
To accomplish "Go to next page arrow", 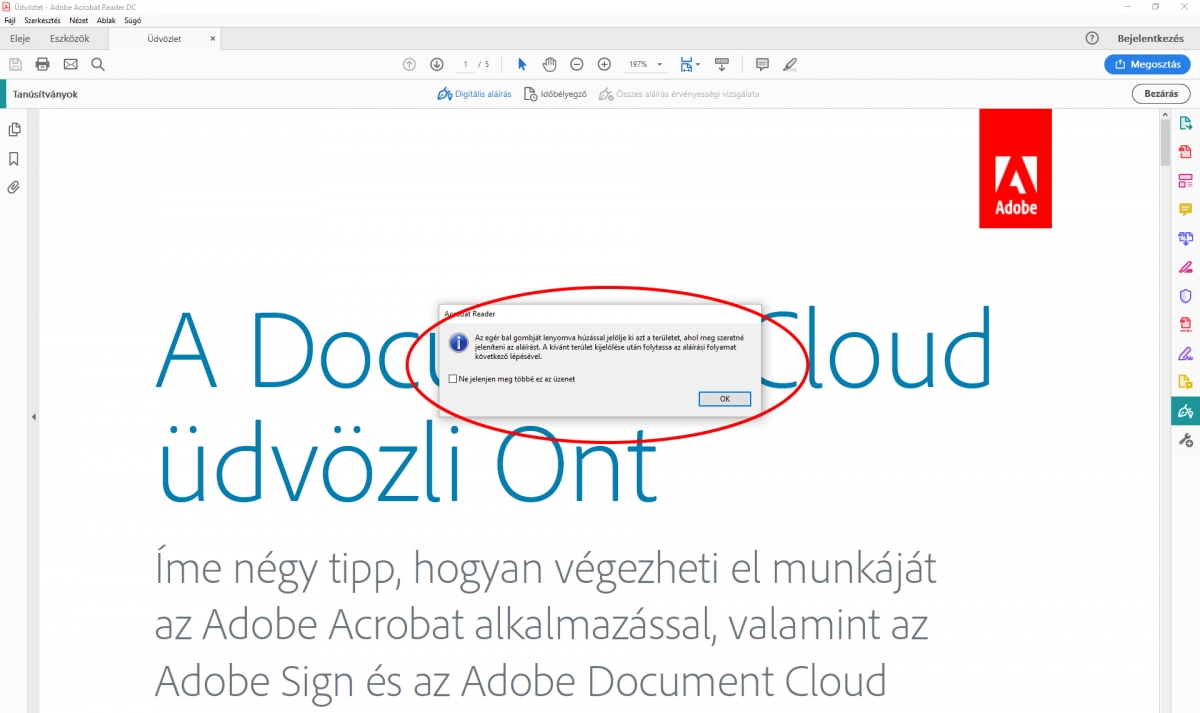I will coord(437,64).
